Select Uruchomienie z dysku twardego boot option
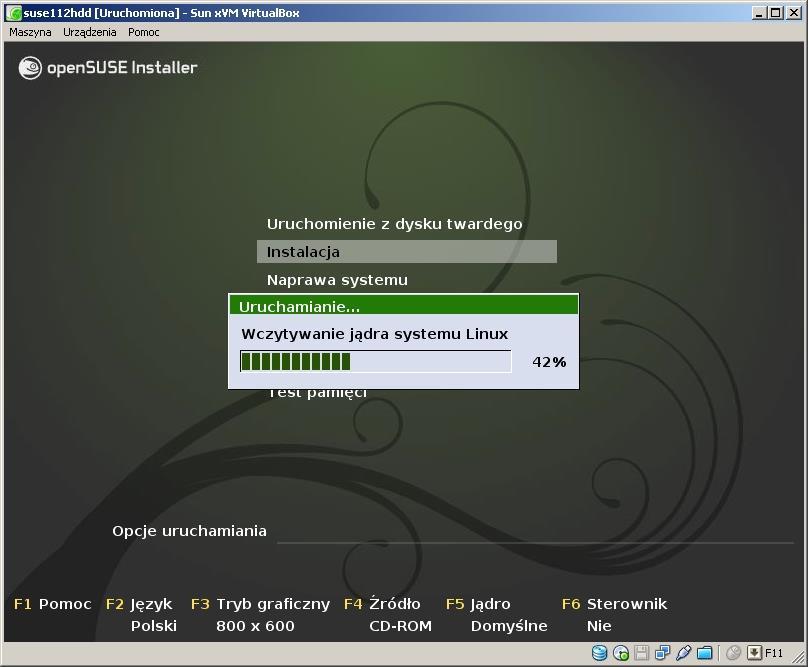Image resolution: width=808 pixels, height=667 pixels. [395, 224]
